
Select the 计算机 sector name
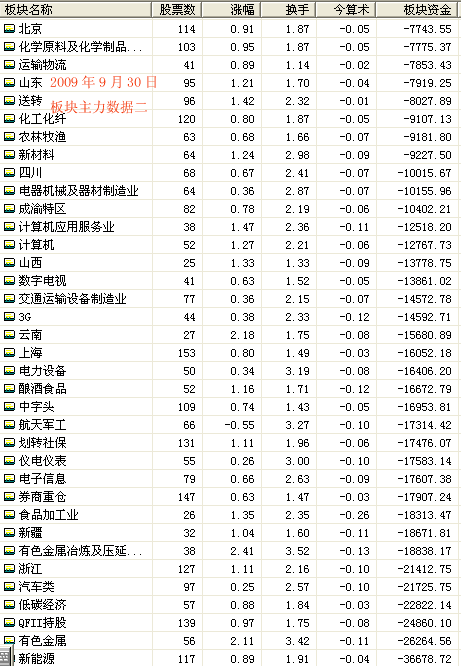pyautogui.click(x=36, y=245)
